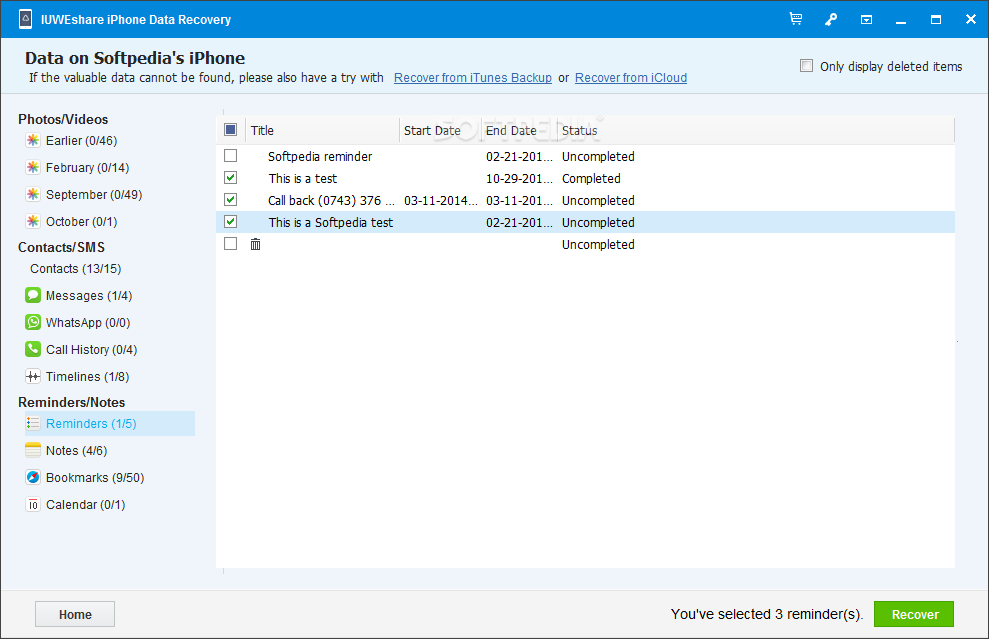This screenshot has height=639, width=989.
Task: Click the Reminders list icon
Action: pyautogui.click(x=33, y=423)
